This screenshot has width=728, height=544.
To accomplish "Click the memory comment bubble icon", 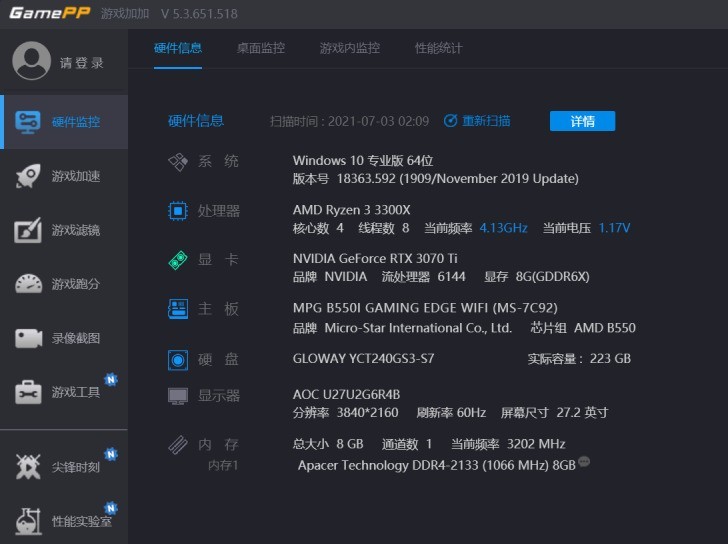I will 584,462.
